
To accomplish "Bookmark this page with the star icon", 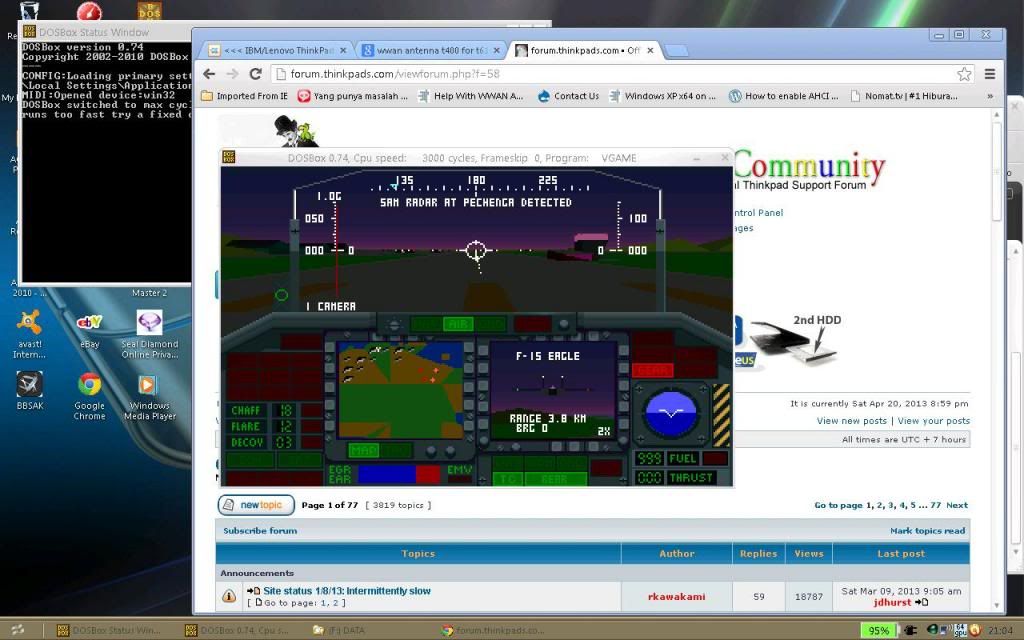I will click(x=964, y=74).
